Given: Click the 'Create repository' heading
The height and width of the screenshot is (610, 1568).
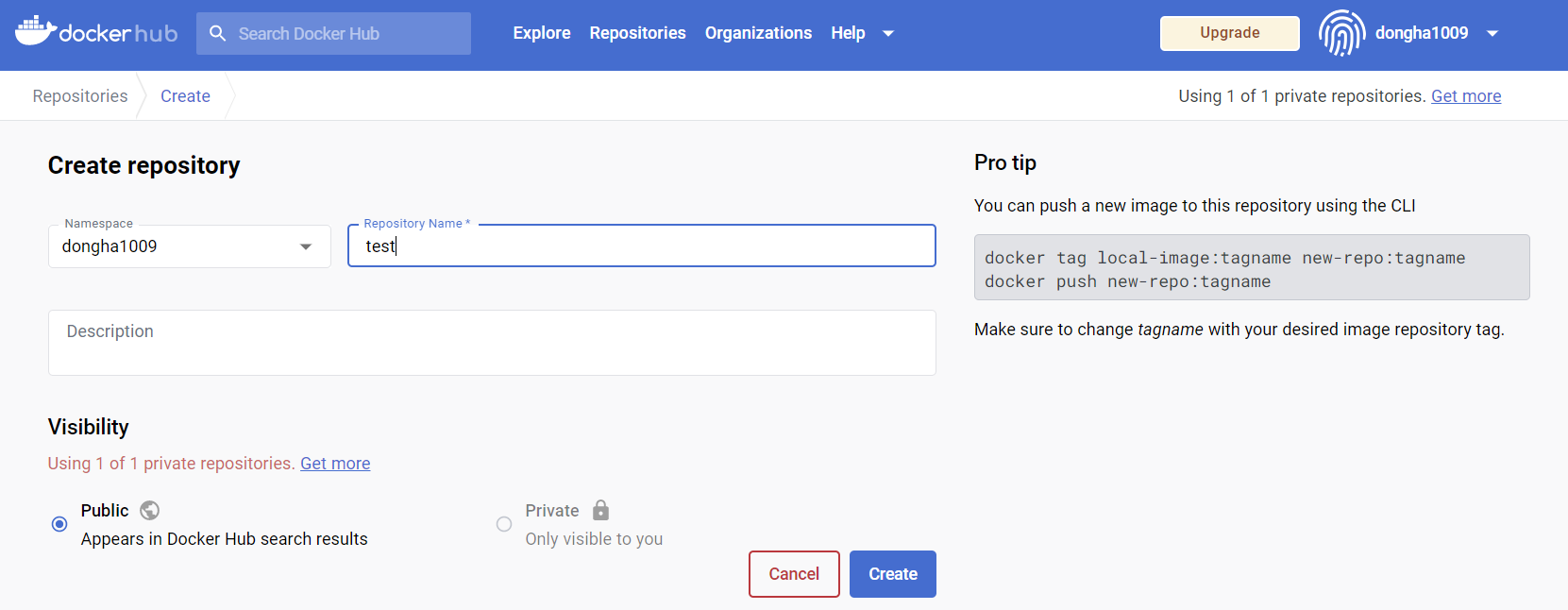Looking at the screenshot, I should coord(143,165).
